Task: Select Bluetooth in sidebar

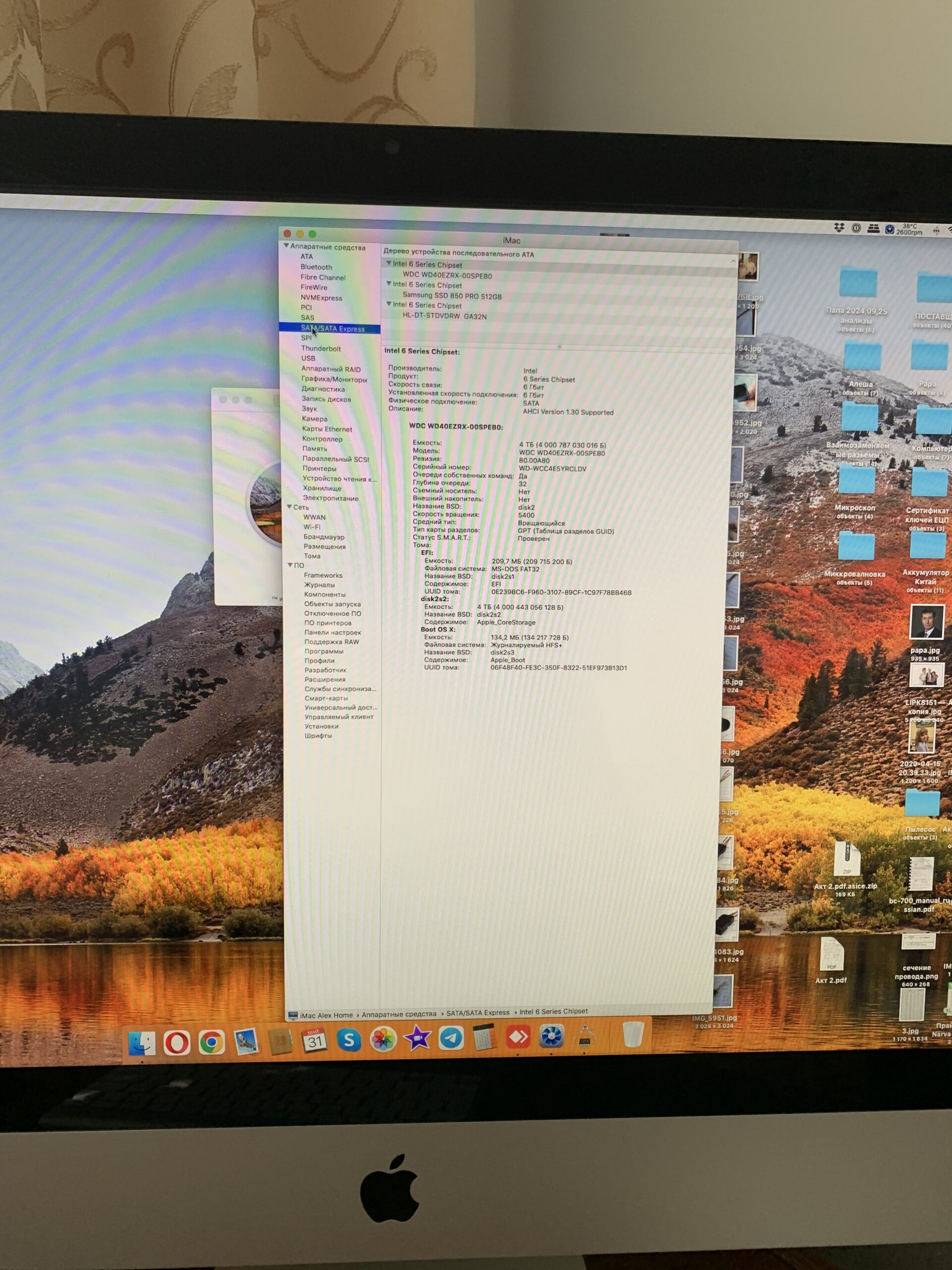Action: click(x=316, y=267)
